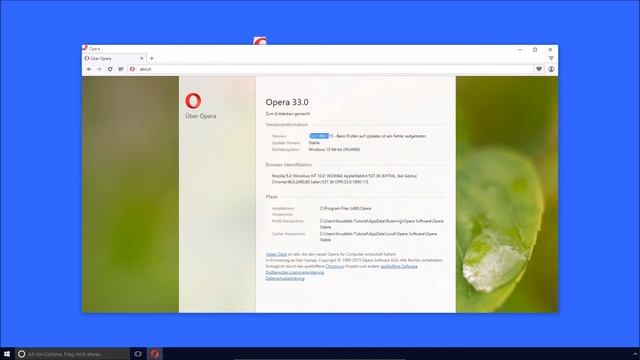
Task: Click the Windows 10 64-bit operating system value
Action: coord(334,150)
